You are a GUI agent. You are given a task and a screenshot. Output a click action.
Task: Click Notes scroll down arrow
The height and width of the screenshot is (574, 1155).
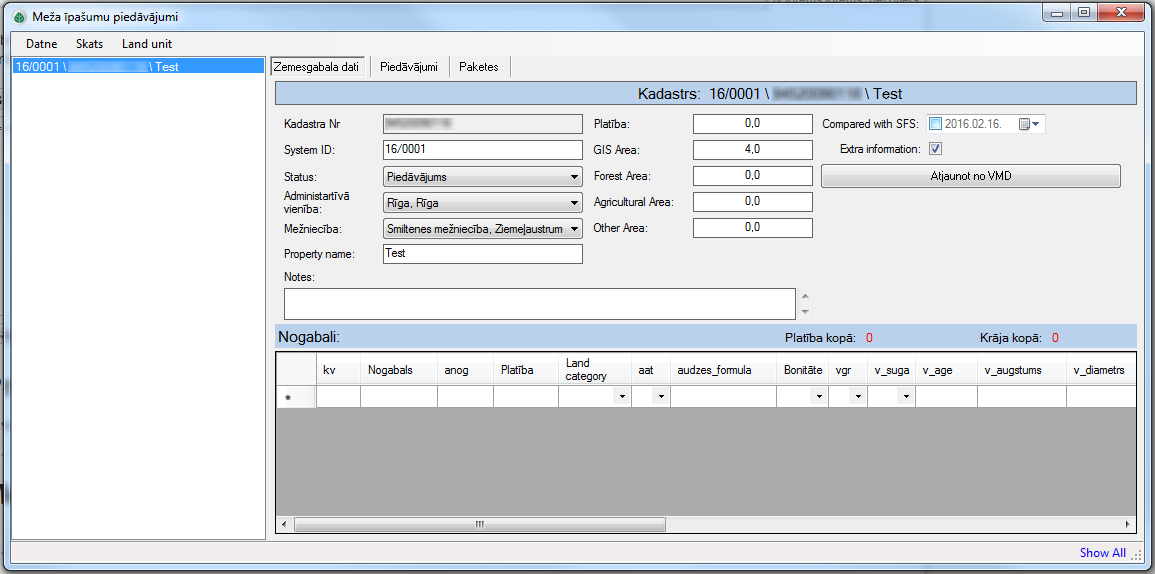click(x=805, y=312)
